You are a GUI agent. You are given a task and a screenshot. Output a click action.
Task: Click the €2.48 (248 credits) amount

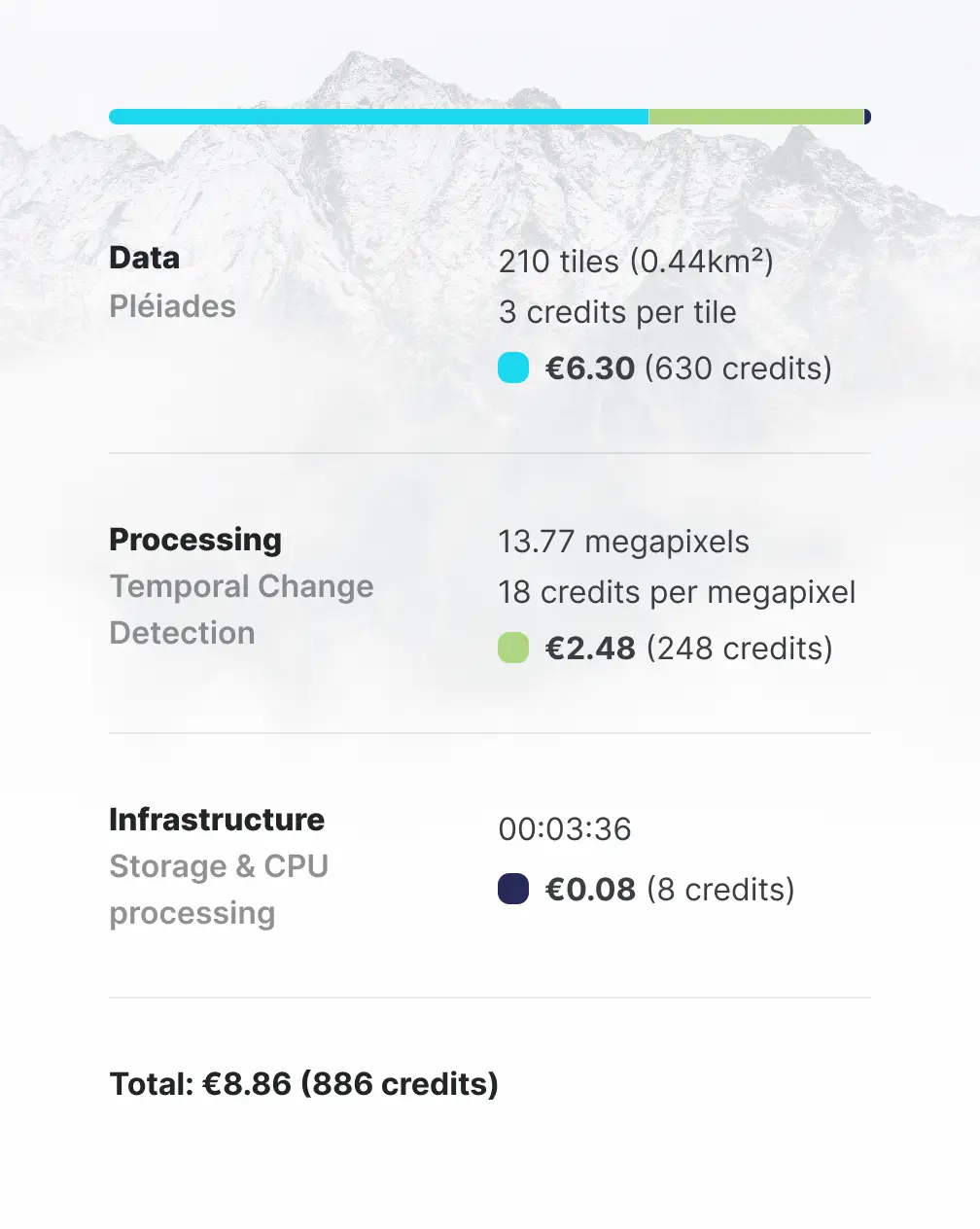coord(689,649)
